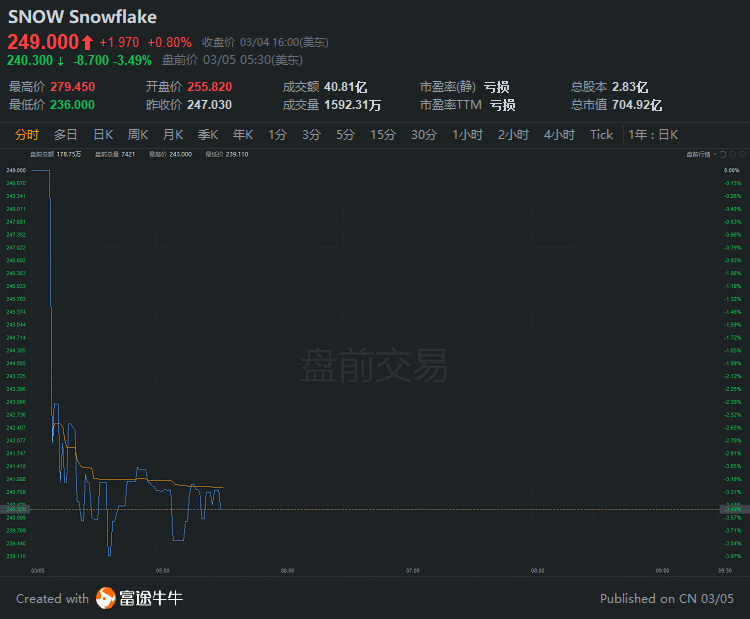
Task: Choose the 5分 five-minute interval
Action: pyautogui.click(x=345, y=135)
